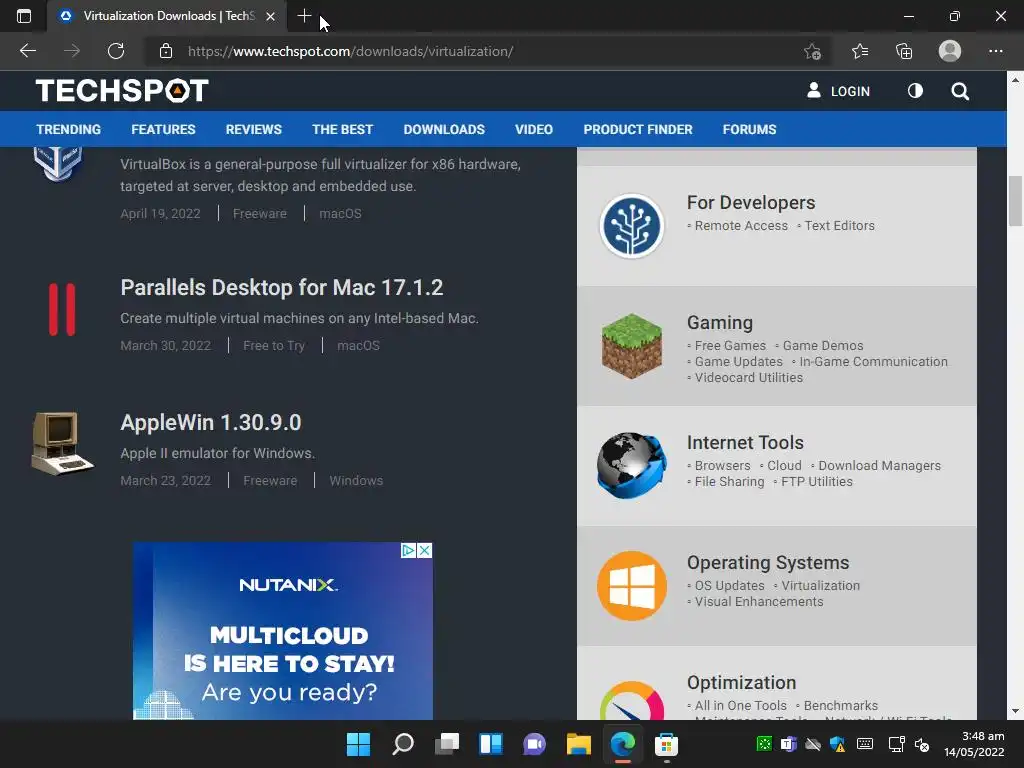Open Videocard Utilities subcategory

(x=748, y=377)
